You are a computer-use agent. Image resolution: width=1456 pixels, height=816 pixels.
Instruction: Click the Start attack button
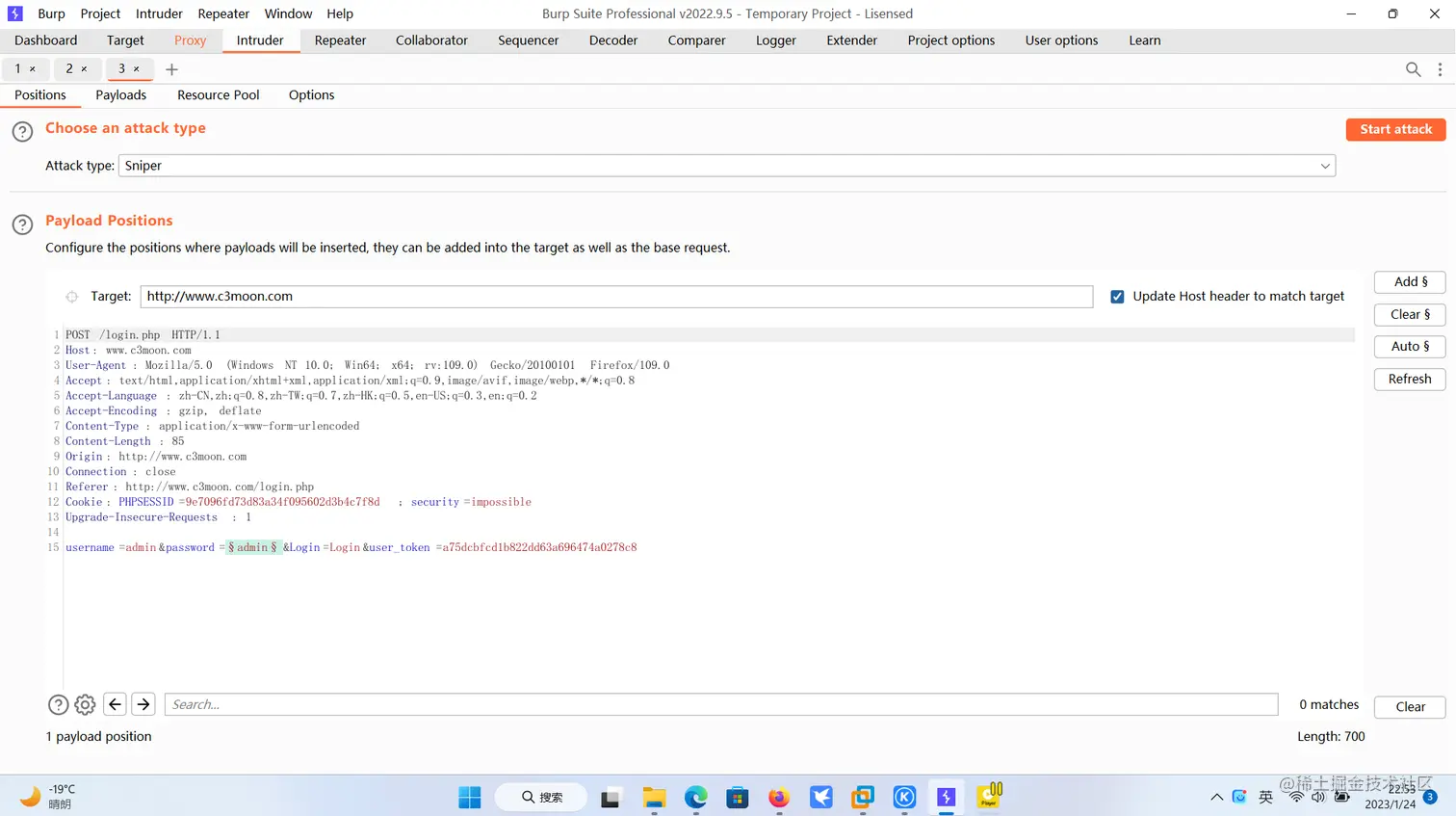point(1395,129)
